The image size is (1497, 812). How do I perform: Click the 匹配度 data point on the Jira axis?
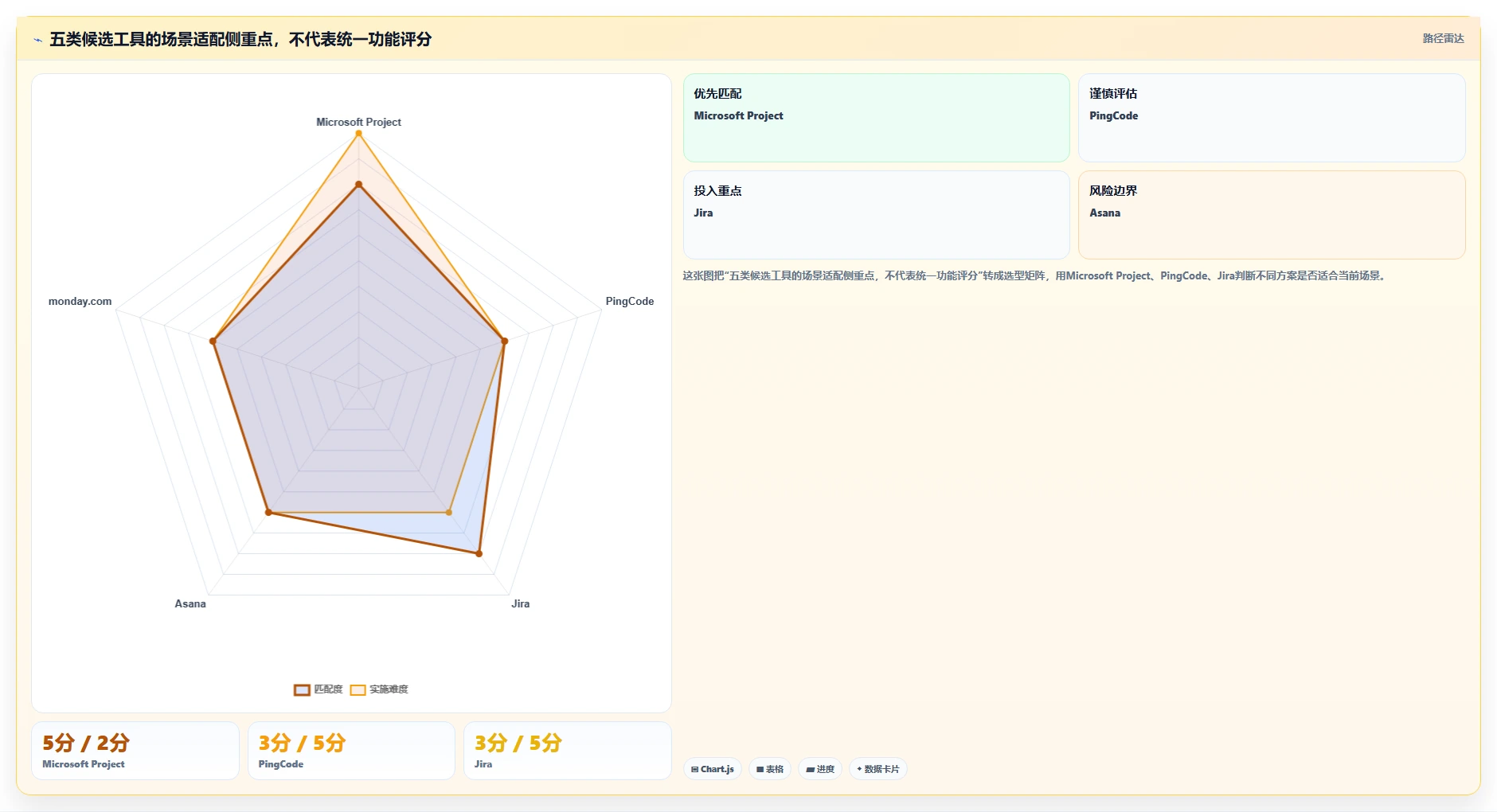[479, 553]
